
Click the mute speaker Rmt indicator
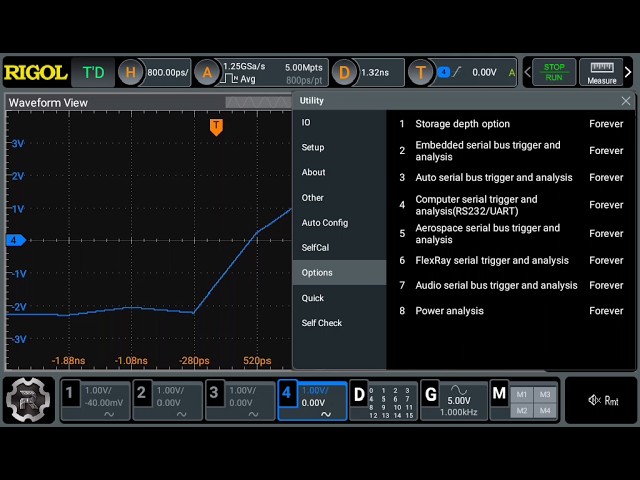point(602,400)
